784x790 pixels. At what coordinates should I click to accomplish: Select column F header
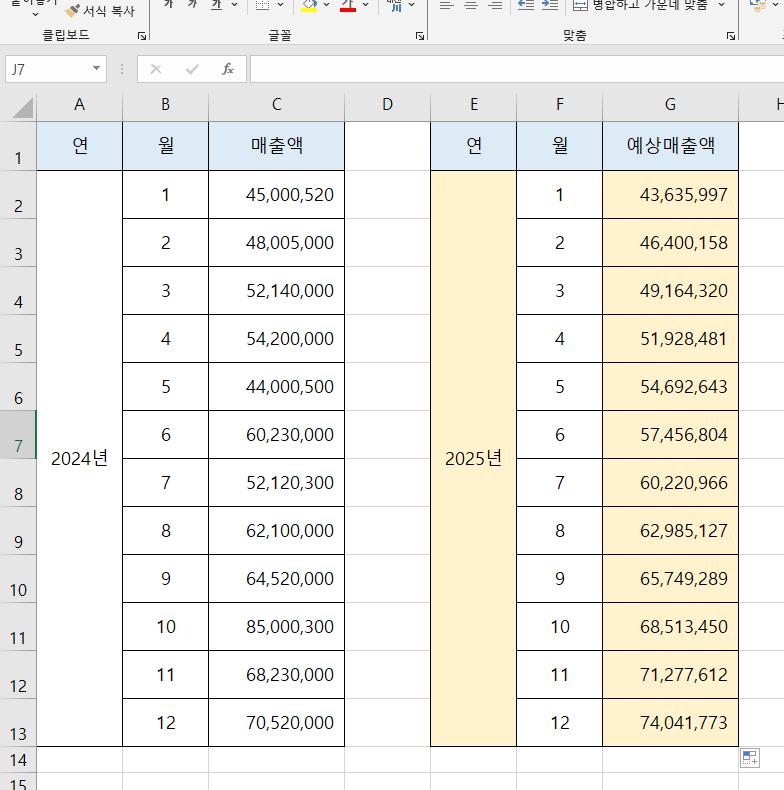[x=560, y=105]
